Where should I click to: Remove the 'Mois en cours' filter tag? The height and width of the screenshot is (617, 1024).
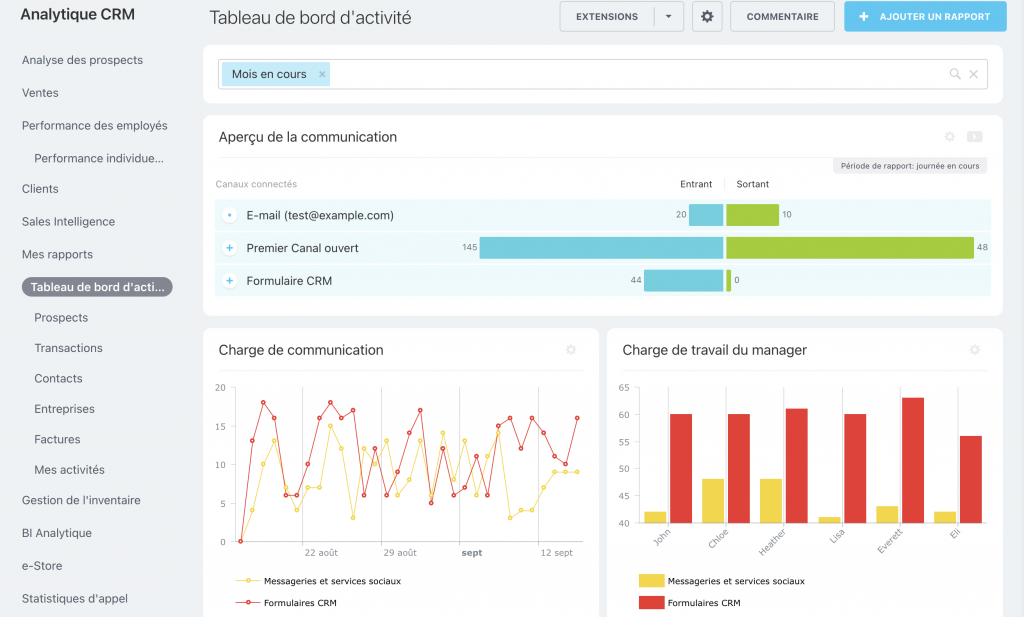[x=322, y=74]
